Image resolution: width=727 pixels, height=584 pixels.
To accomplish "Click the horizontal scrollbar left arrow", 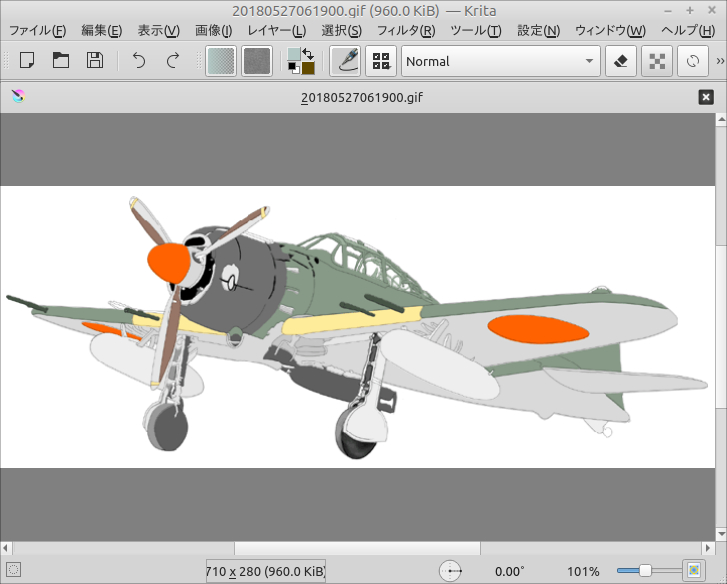I will (6, 548).
